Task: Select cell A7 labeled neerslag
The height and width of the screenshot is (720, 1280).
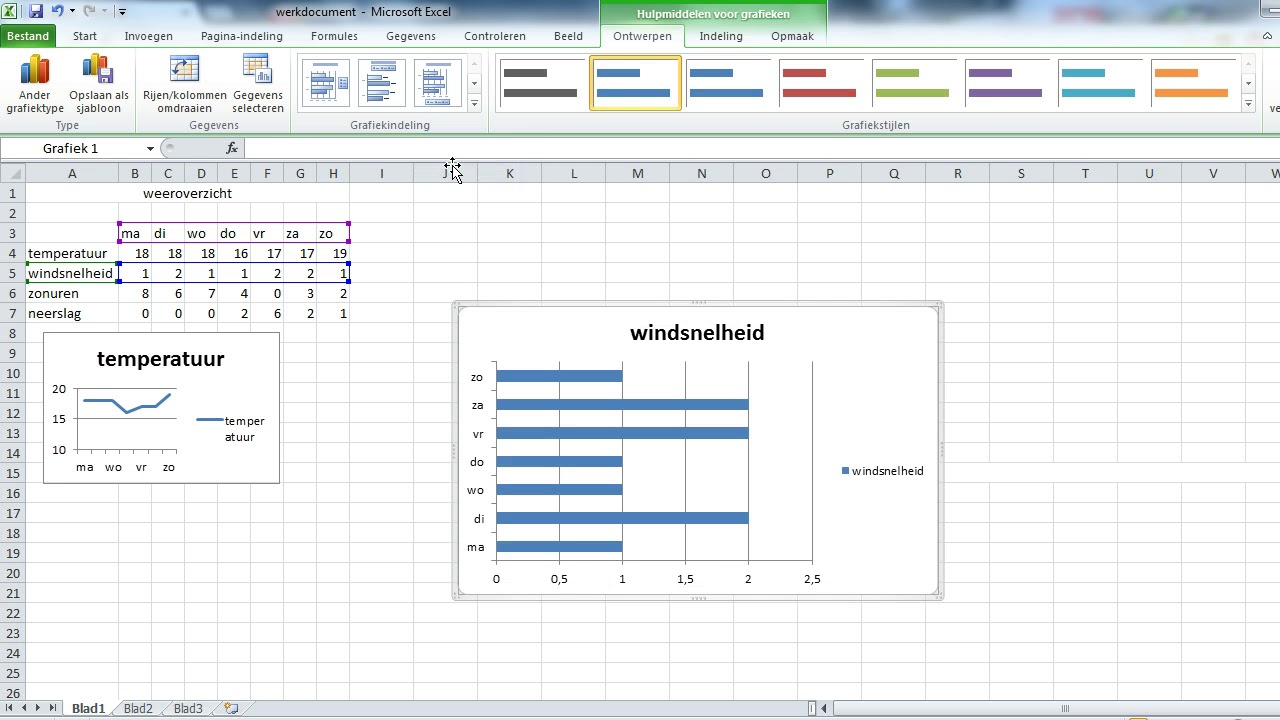Action: pos(72,313)
